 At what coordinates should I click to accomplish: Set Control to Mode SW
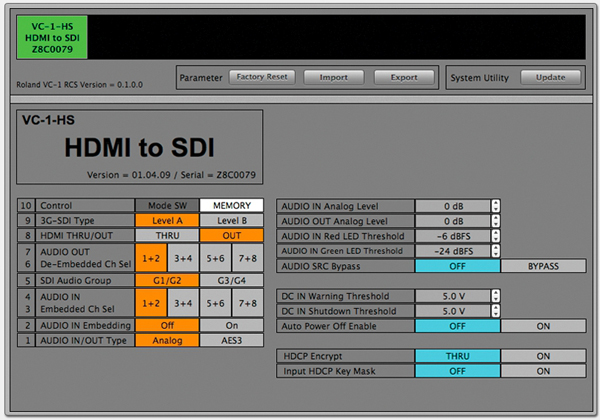point(167,205)
